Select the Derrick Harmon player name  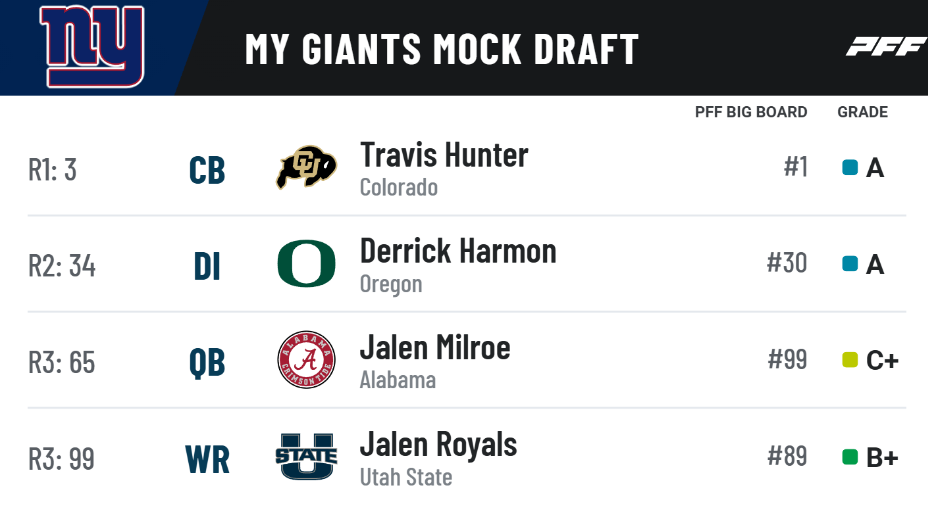coord(458,251)
